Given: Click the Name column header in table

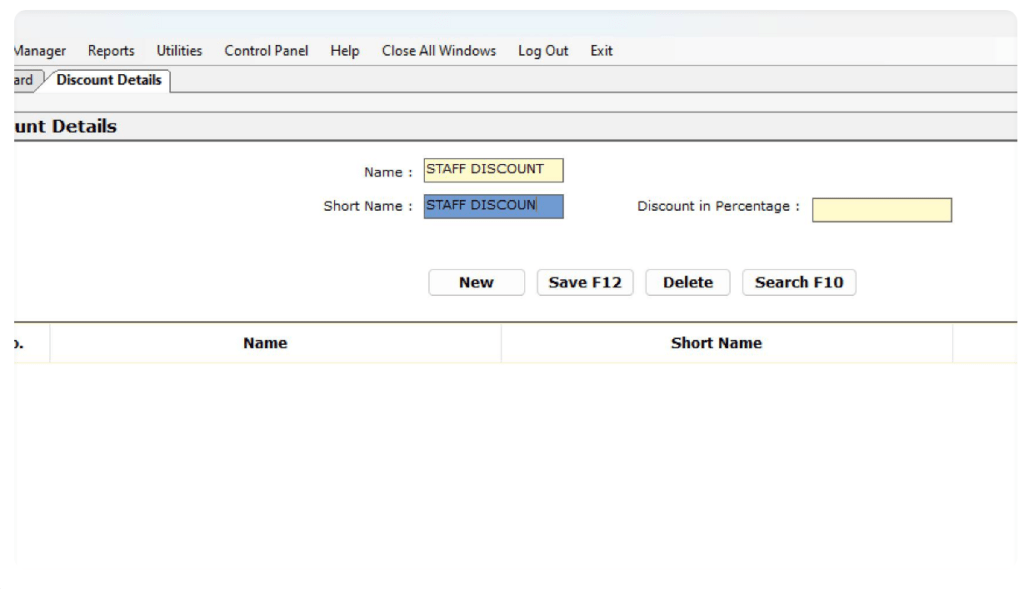Looking at the screenshot, I should 265,343.
